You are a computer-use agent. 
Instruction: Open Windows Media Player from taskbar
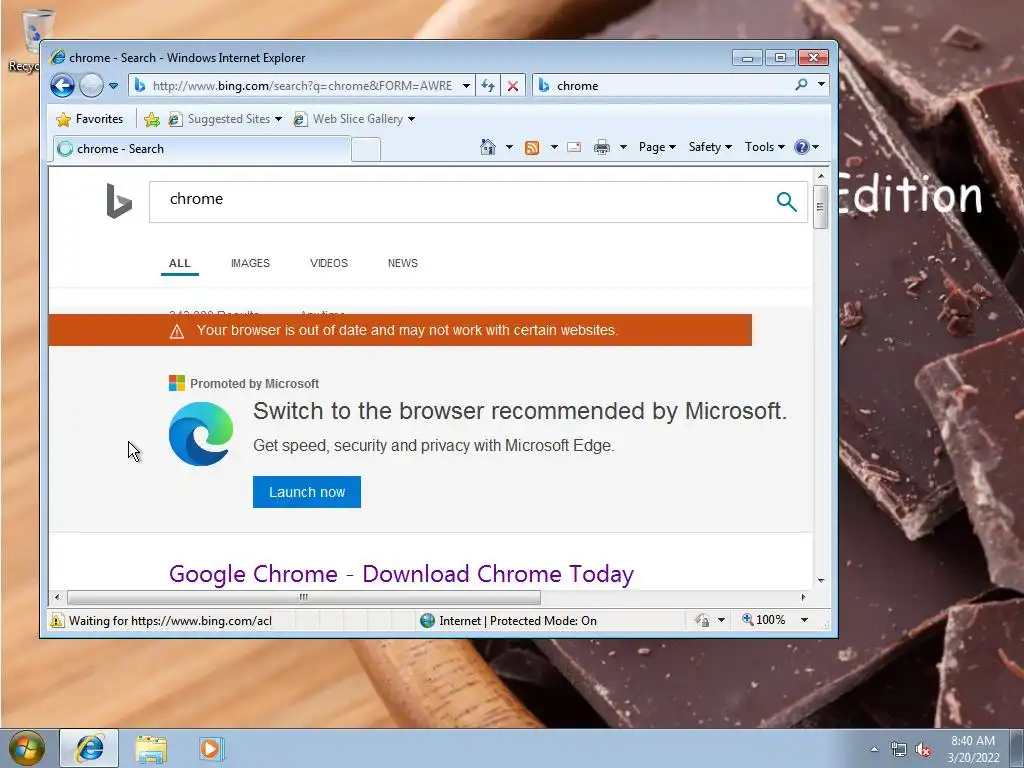tap(211, 749)
